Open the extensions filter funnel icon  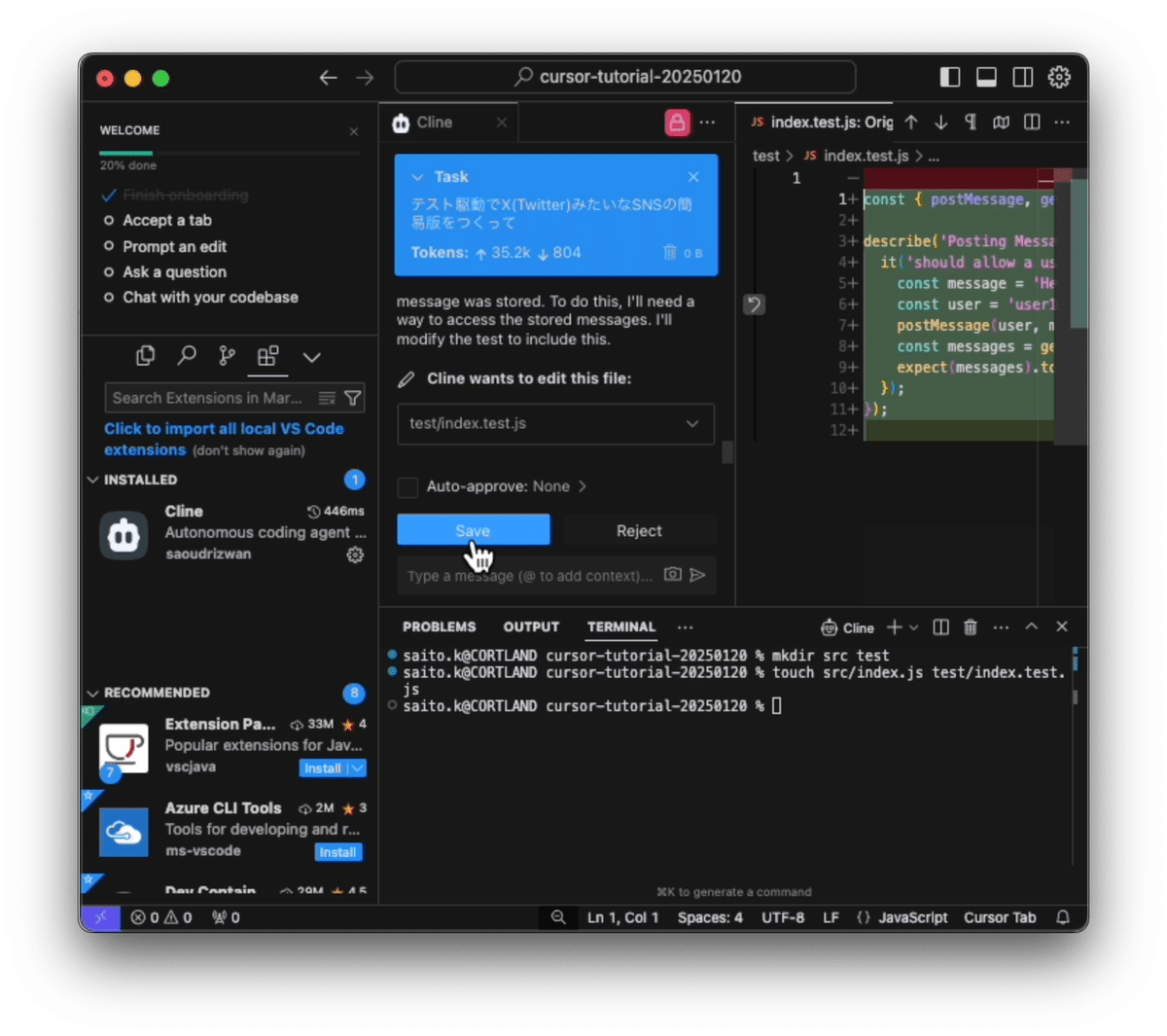point(353,398)
